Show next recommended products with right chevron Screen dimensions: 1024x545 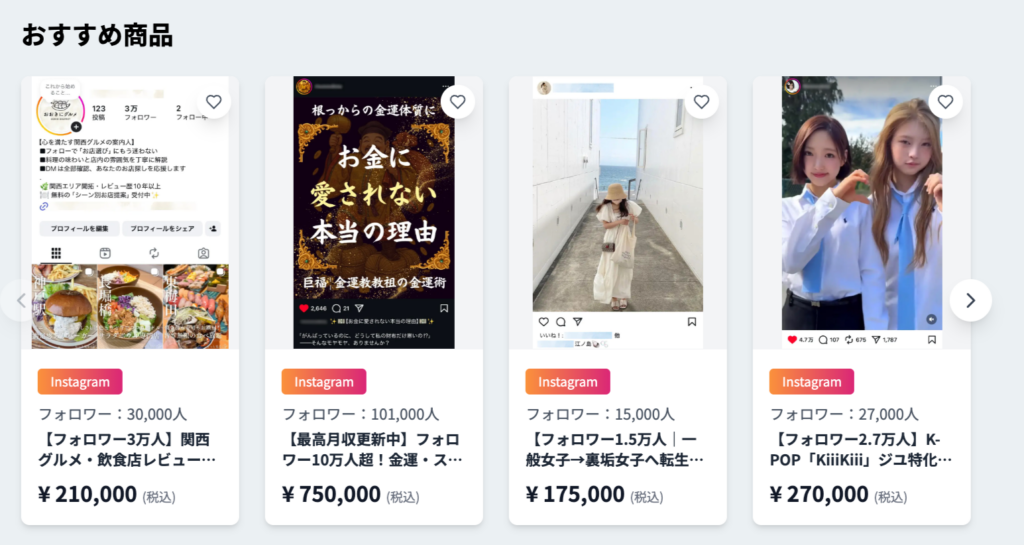pyautogui.click(x=970, y=300)
